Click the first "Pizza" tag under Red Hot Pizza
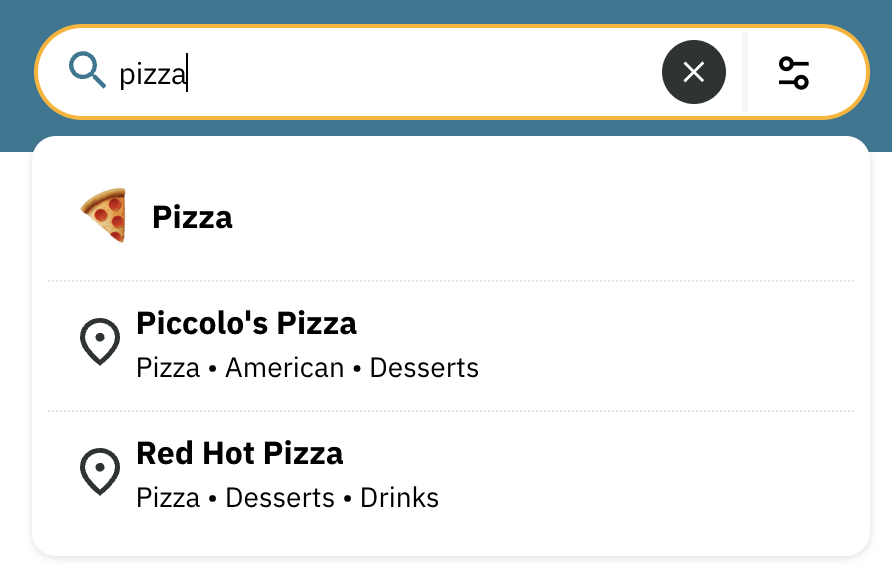Viewport: 892px width, 584px height. click(168, 497)
